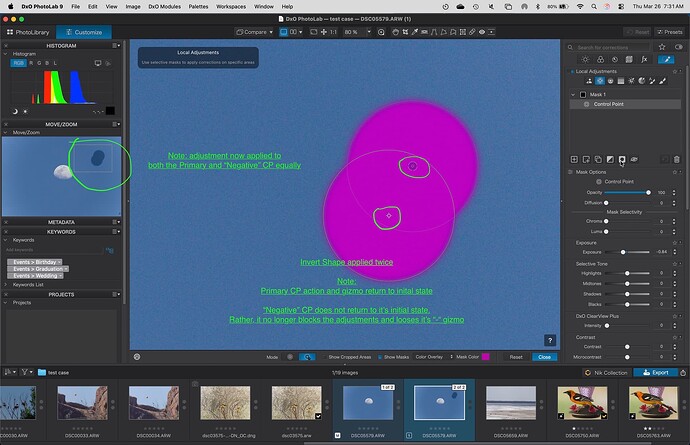Open the HISTOGRAM palette menu dropdown
This screenshot has width=690, height=445.
point(116,45)
